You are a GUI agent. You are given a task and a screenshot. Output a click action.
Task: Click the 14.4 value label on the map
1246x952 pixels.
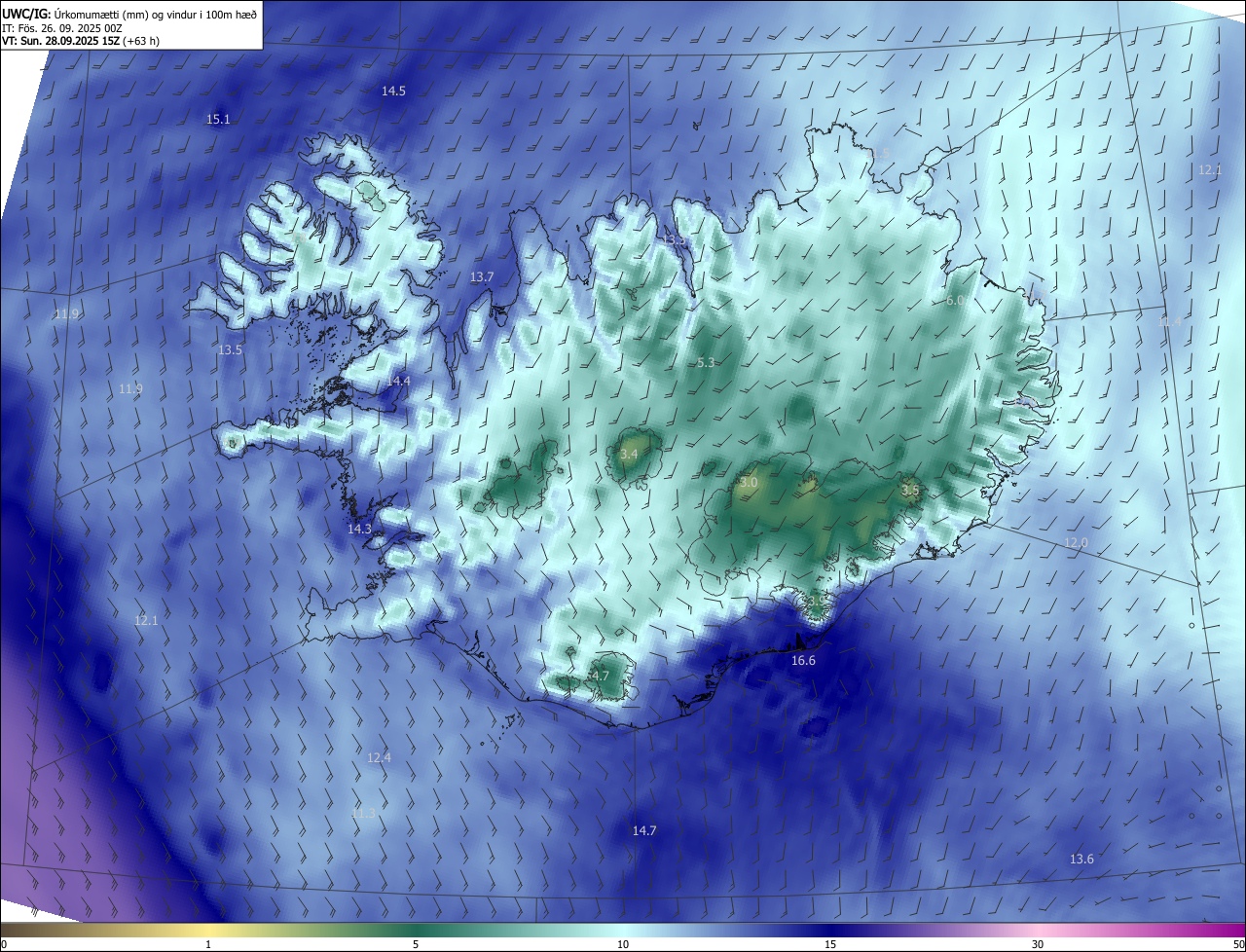pos(398,381)
